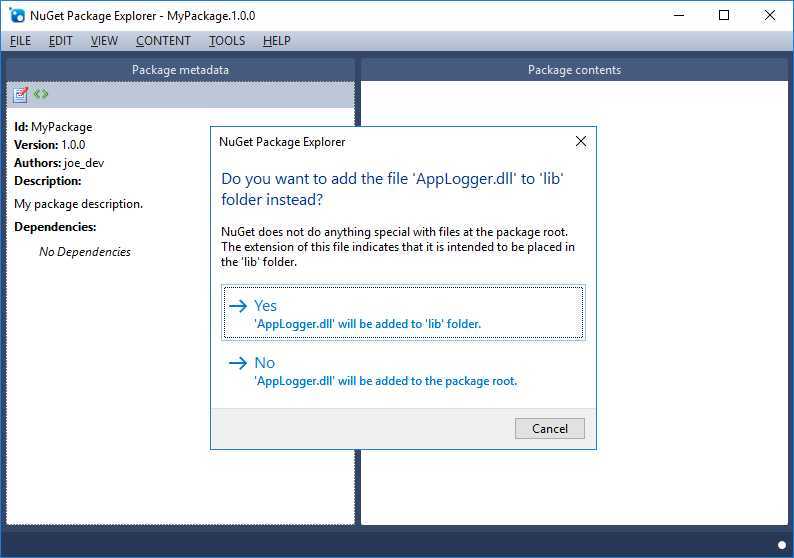Click 'My package description.' text
Image resolution: width=794 pixels, height=558 pixels.
tap(78, 204)
